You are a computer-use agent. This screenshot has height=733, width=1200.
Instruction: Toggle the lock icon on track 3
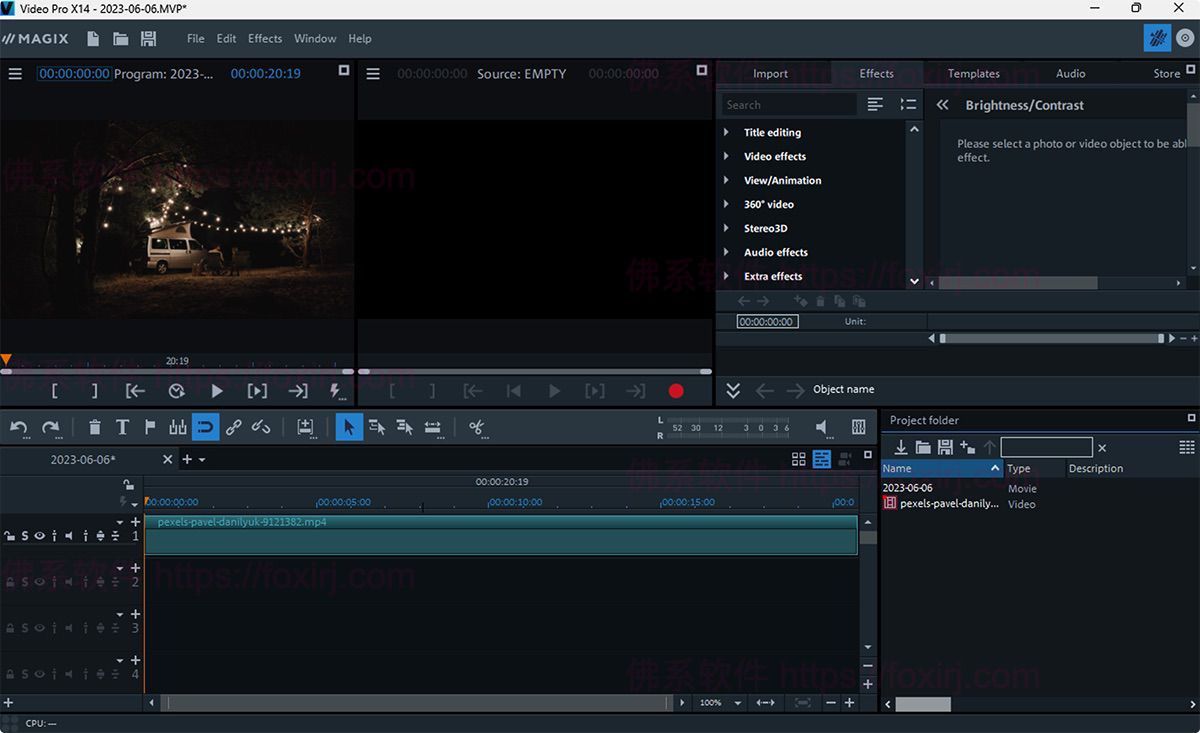(x=9, y=628)
